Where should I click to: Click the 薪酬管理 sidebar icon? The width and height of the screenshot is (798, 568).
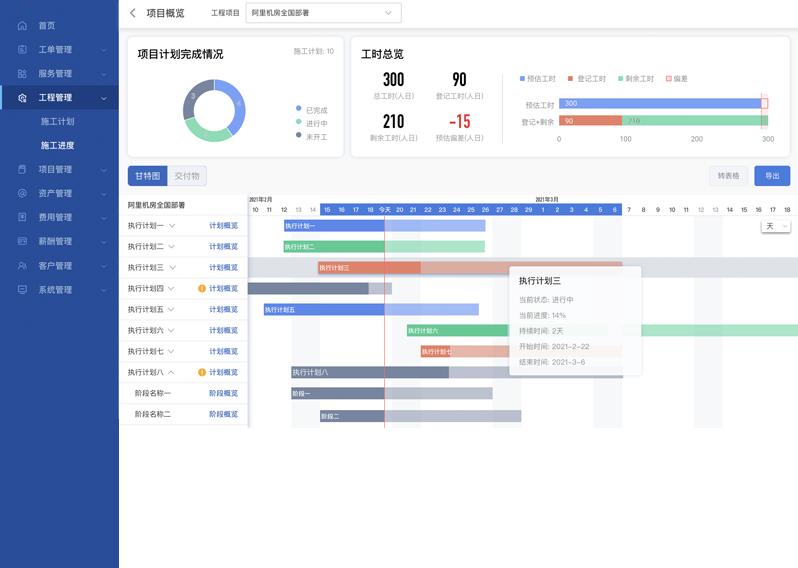click(22, 241)
